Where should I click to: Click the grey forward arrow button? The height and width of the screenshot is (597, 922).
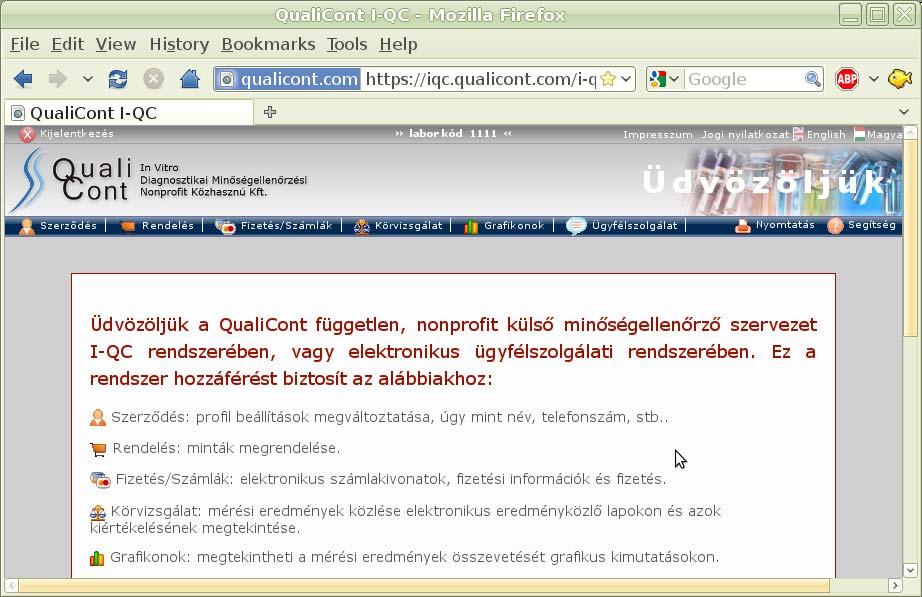click(58, 79)
